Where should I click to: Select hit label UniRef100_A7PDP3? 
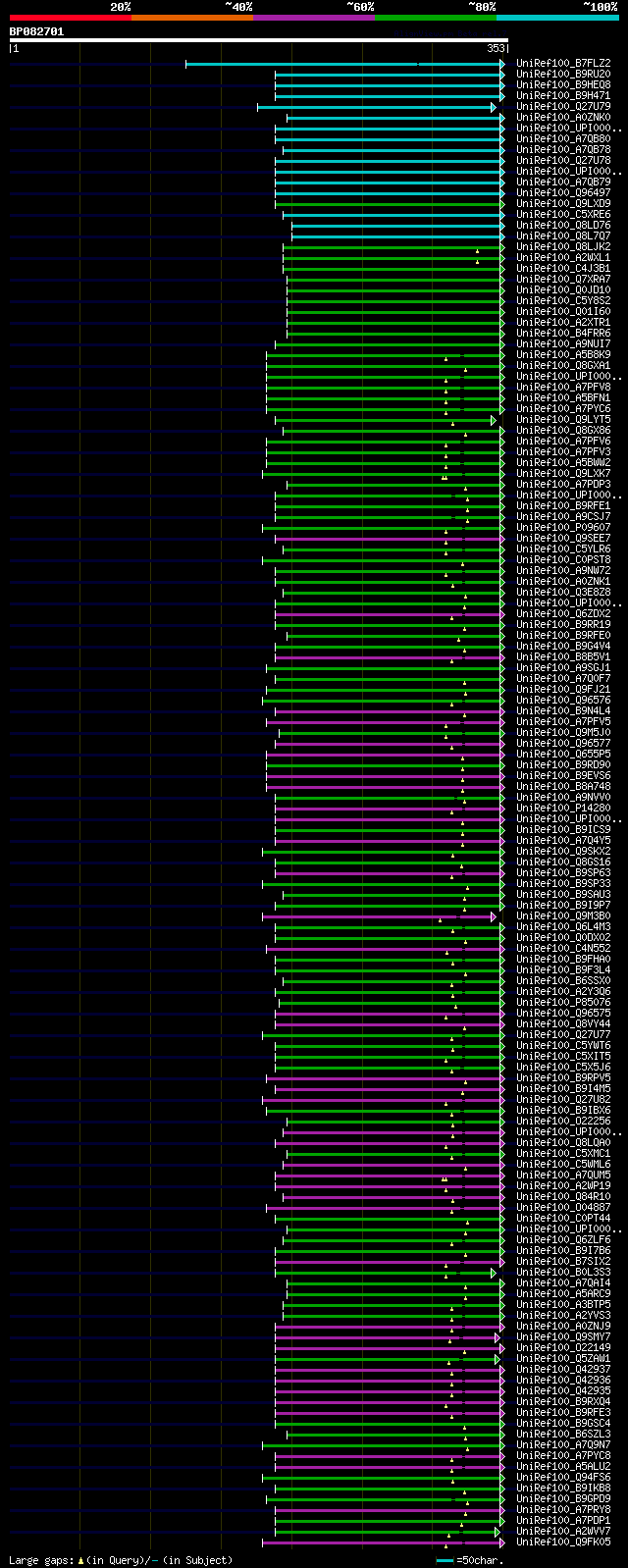point(563,485)
